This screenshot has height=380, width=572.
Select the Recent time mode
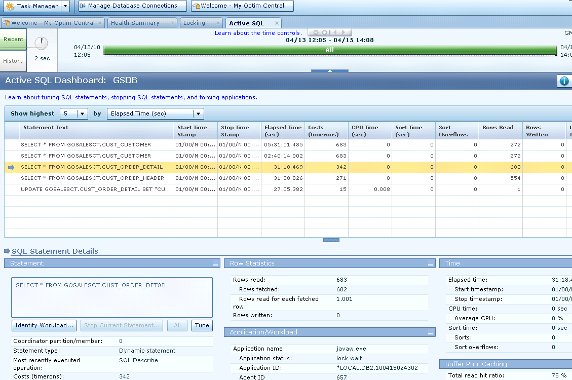pyautogui.click(x=13, y=39)
